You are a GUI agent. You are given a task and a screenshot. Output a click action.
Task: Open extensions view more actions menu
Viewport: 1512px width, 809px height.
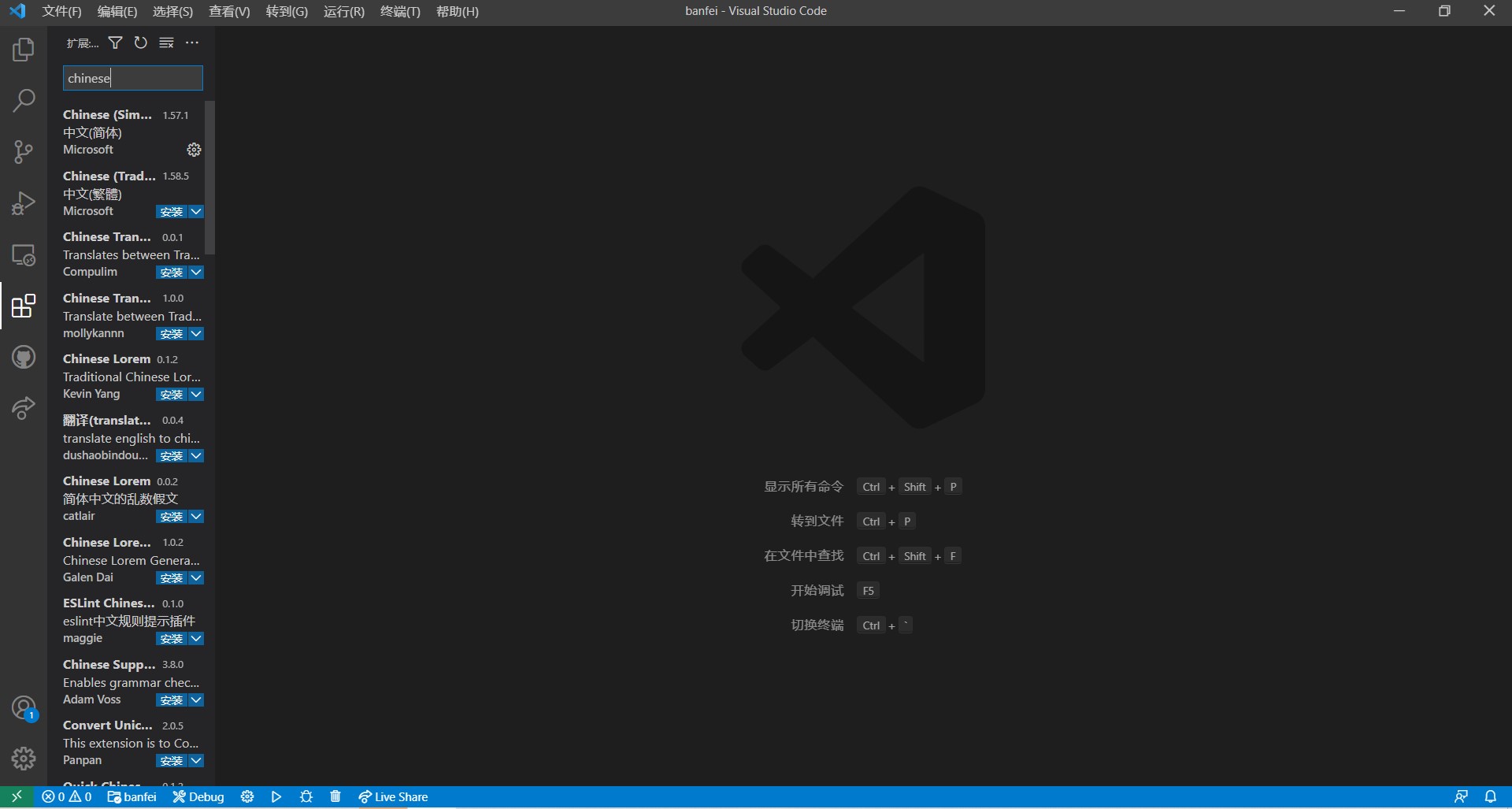tap(192, 43)
